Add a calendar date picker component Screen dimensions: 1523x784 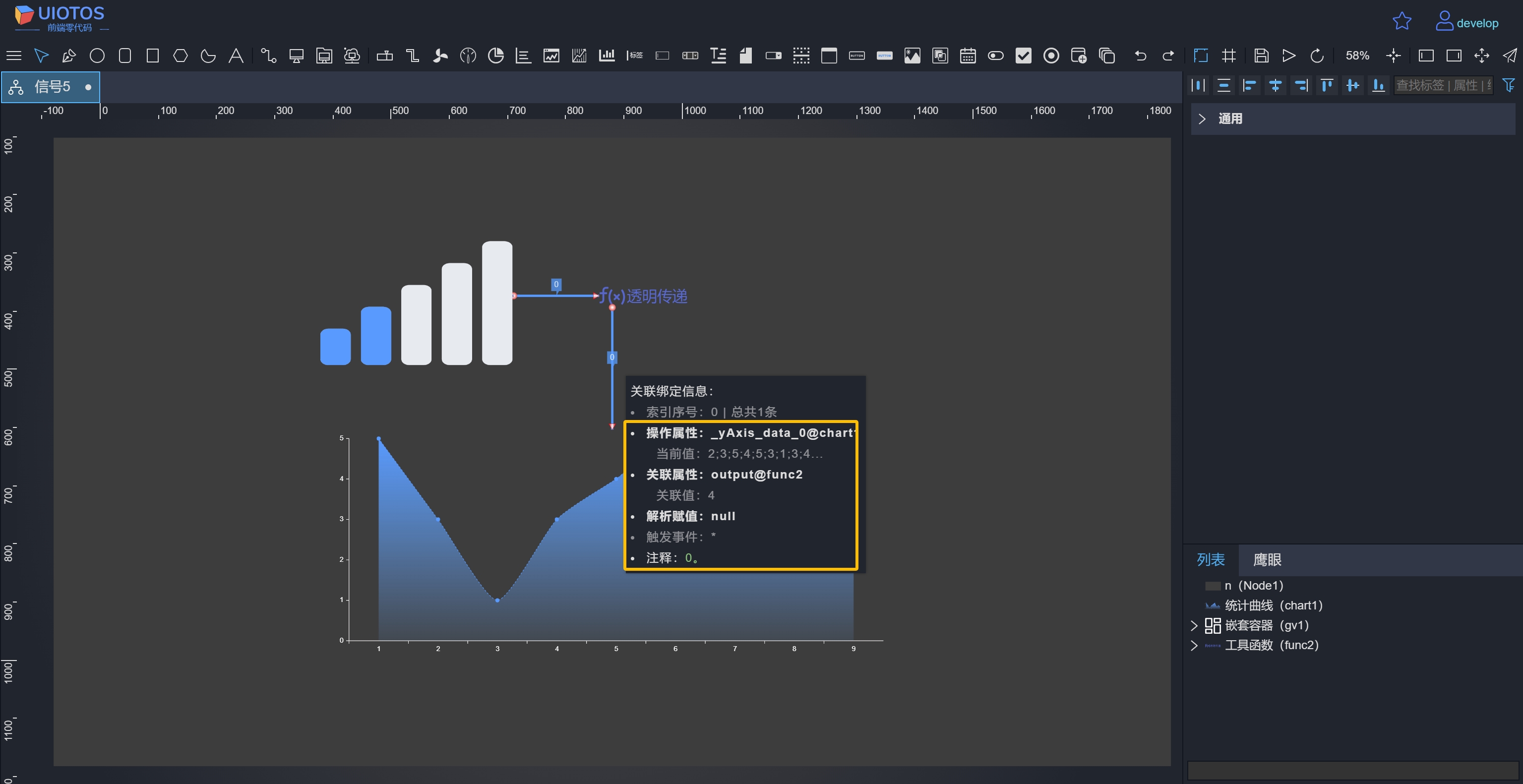click(x=968, y=56)
